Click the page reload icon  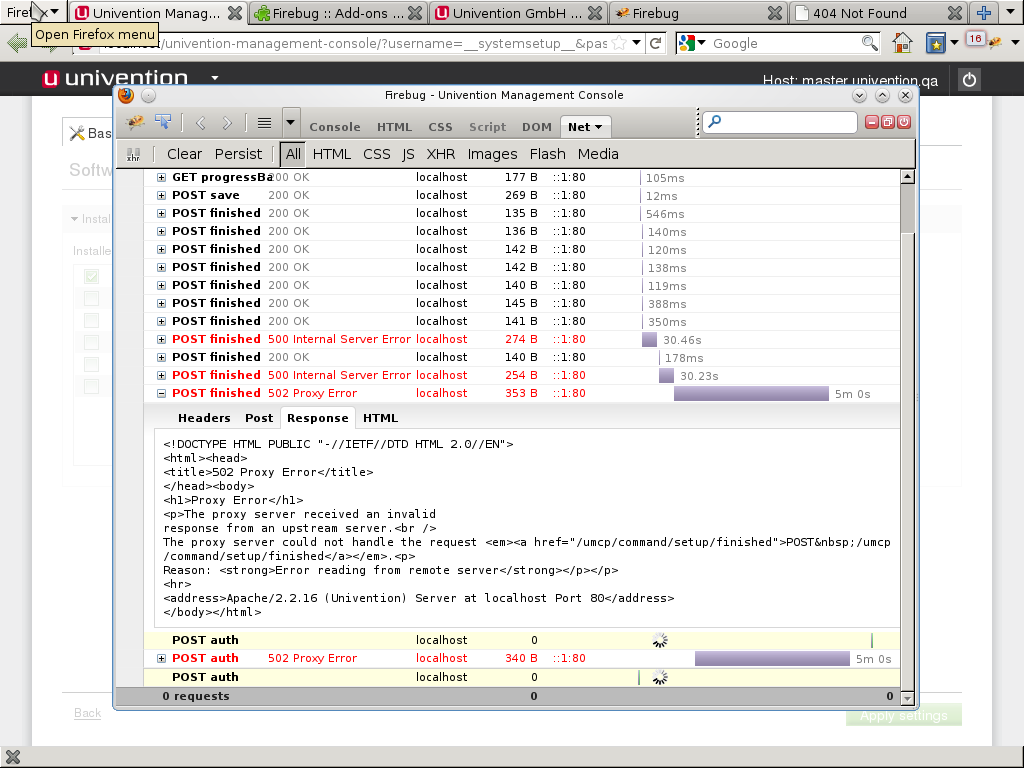coord(656,43)
